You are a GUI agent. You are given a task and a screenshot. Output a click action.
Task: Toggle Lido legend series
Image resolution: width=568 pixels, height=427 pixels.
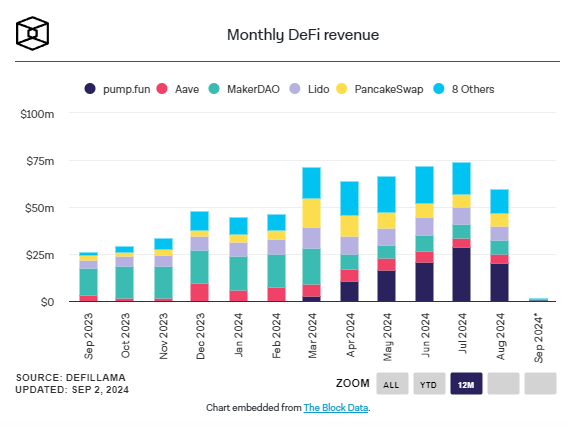pos(309,89)
